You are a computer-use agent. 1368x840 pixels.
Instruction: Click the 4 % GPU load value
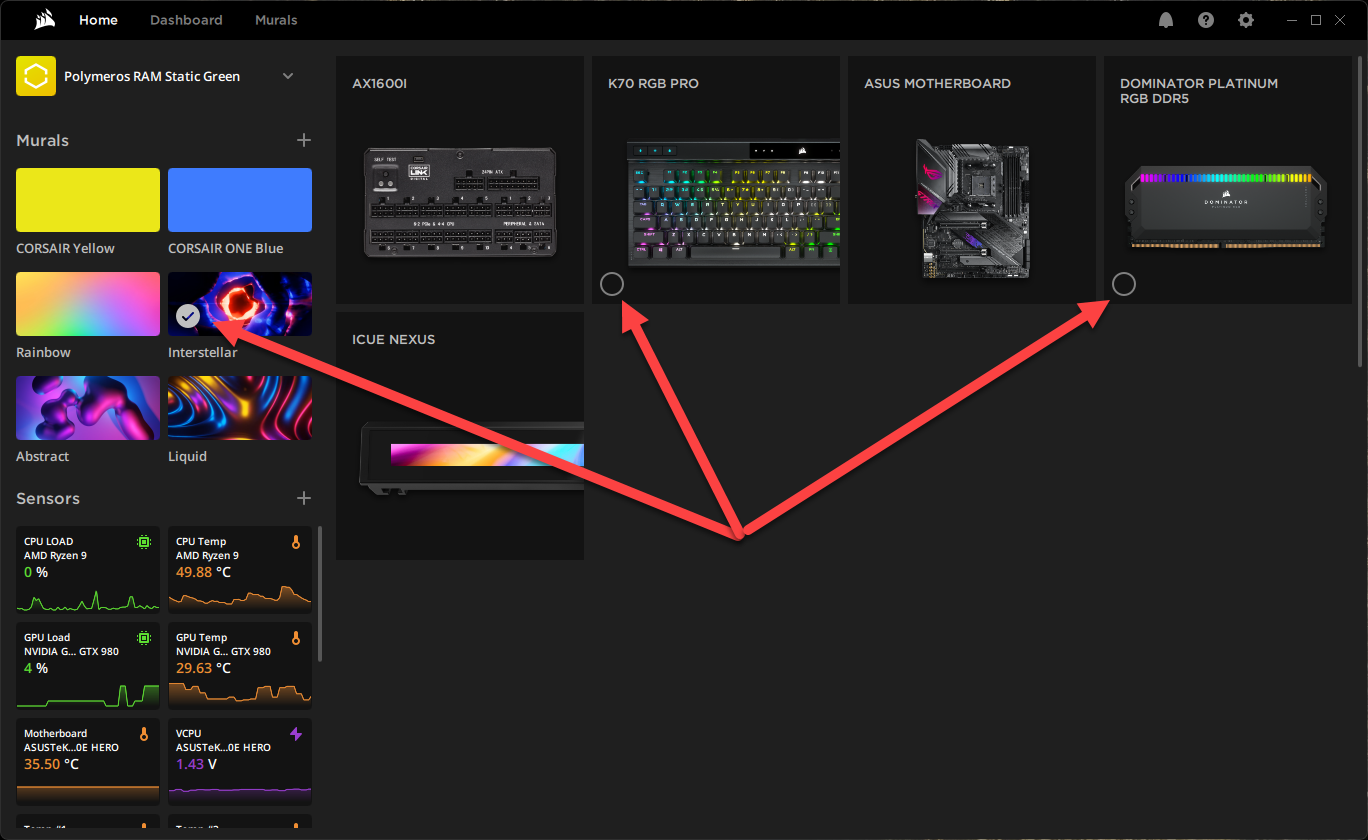[x=36, y=668]
